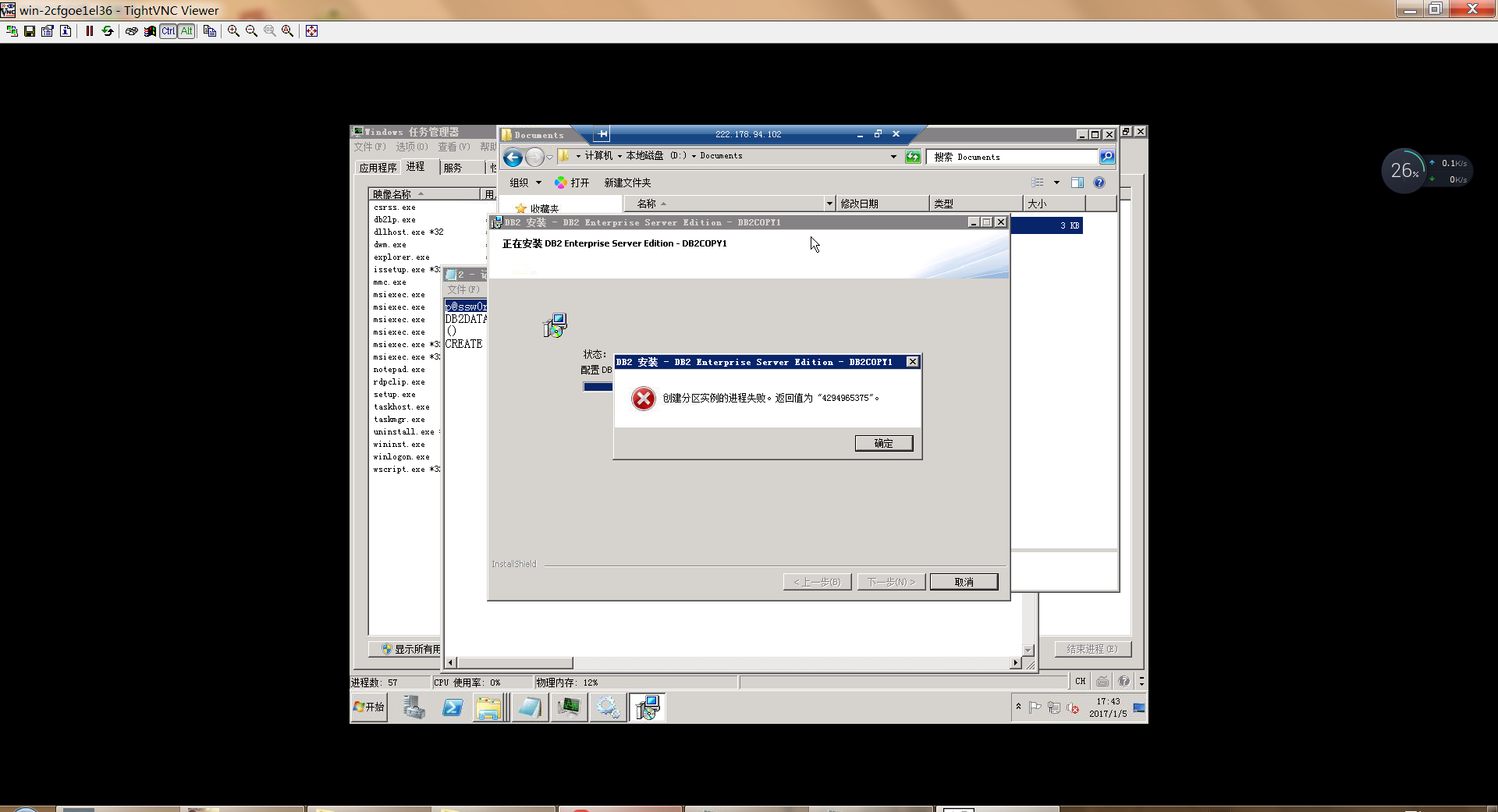Open PowerShell from the remote taskbar
1498x812 pixels.
[x=453, y=707]
